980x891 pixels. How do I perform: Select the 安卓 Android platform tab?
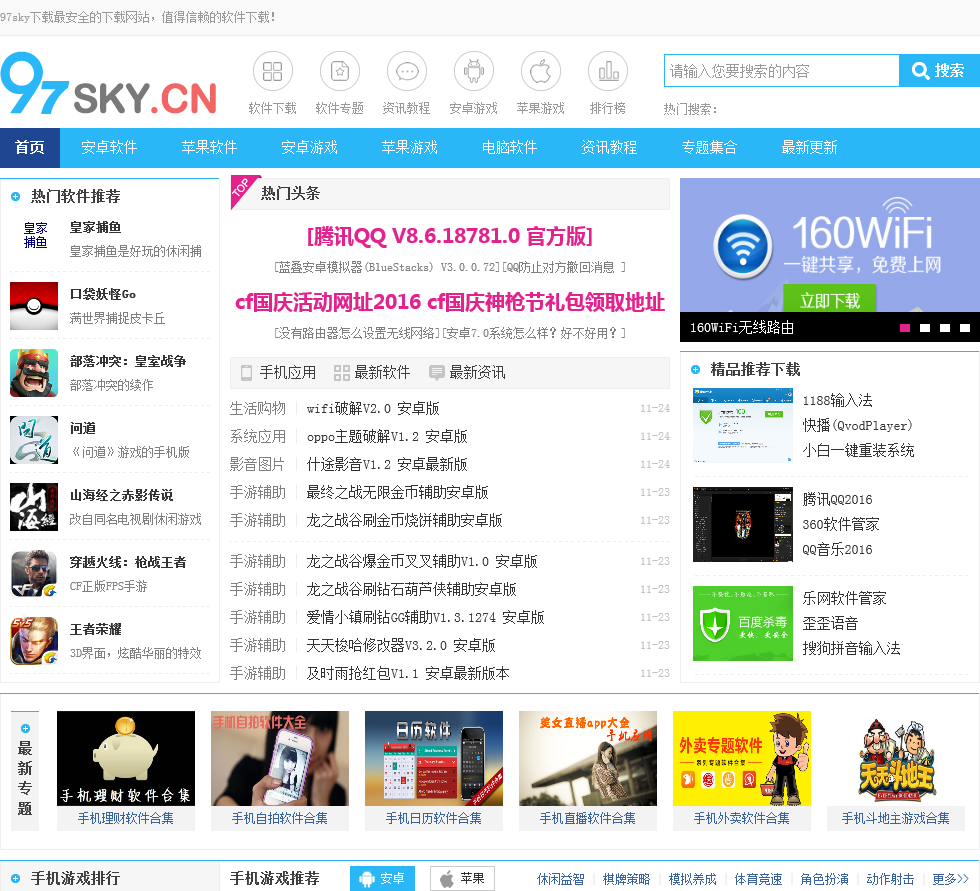(x=382, y=879)
